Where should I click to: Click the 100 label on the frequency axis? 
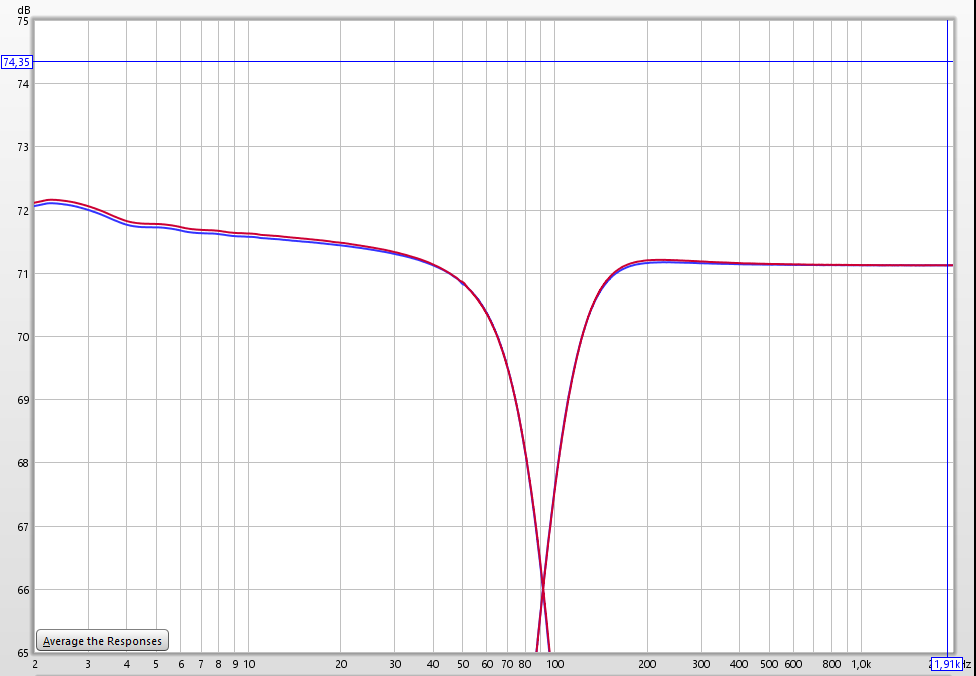click(555, 664)
